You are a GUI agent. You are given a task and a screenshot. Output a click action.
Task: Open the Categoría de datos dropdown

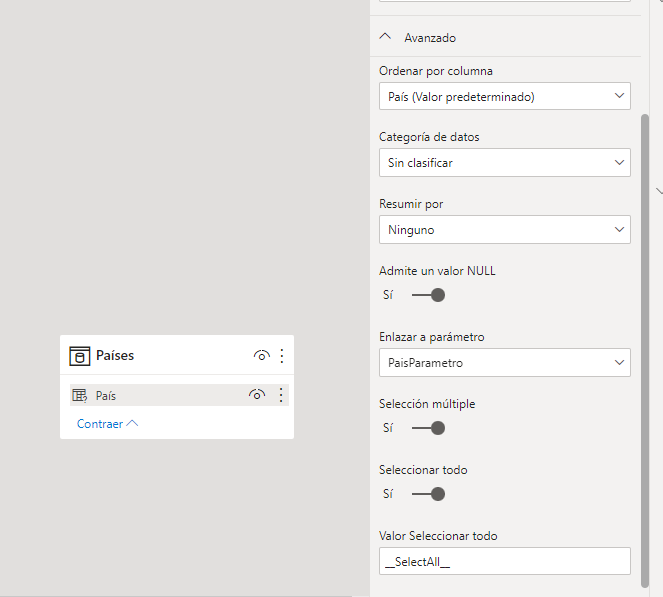pos(504,163)
